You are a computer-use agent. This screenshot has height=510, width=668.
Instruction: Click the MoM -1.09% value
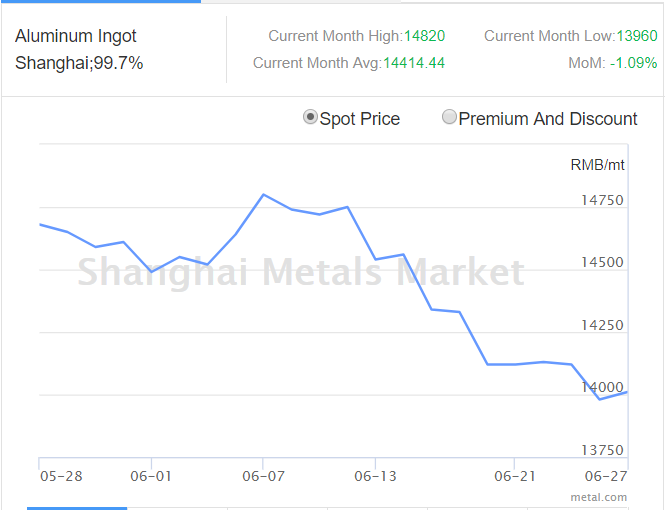coord(633,63)
